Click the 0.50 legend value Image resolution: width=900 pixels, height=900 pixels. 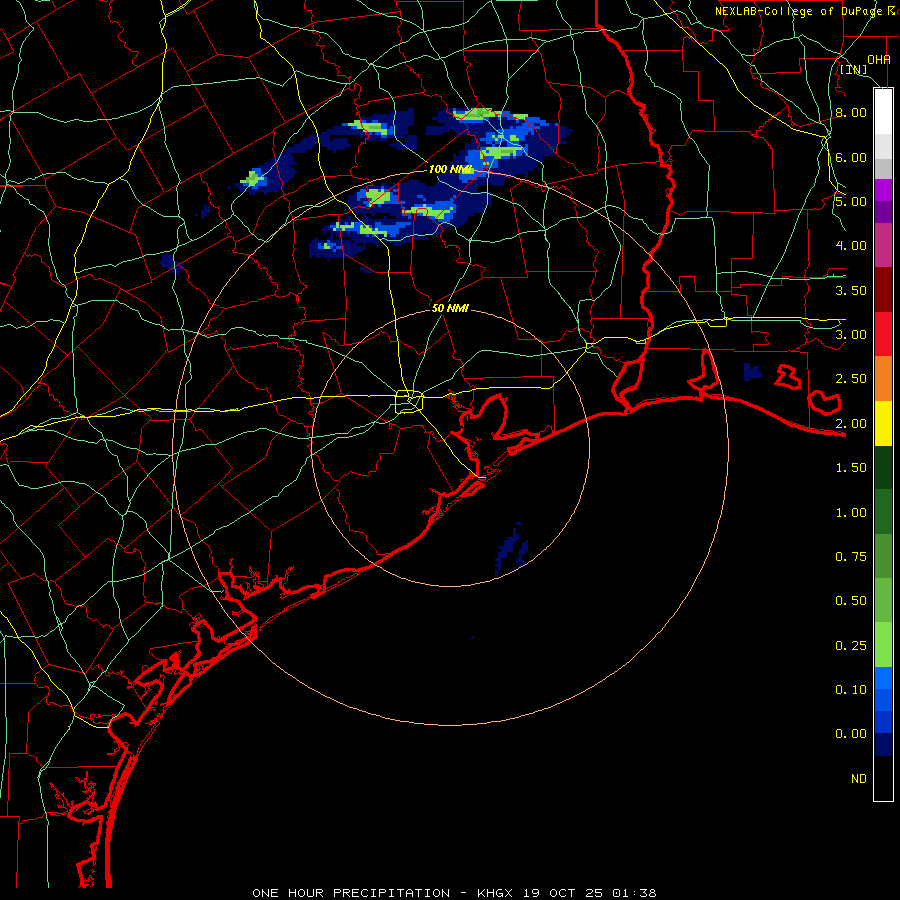tap(851, 600)
